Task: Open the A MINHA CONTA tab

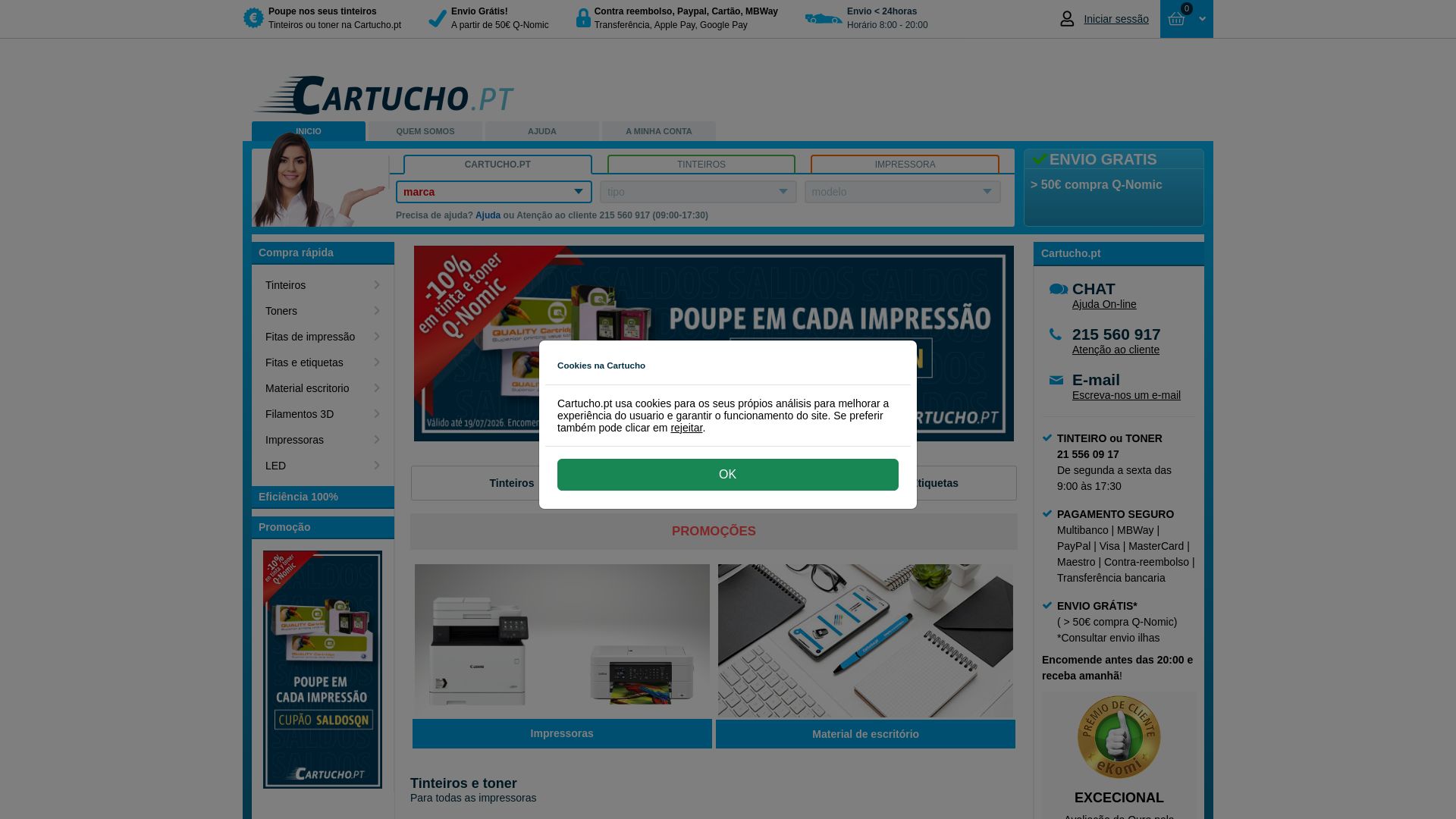Action: pos(659,131)
